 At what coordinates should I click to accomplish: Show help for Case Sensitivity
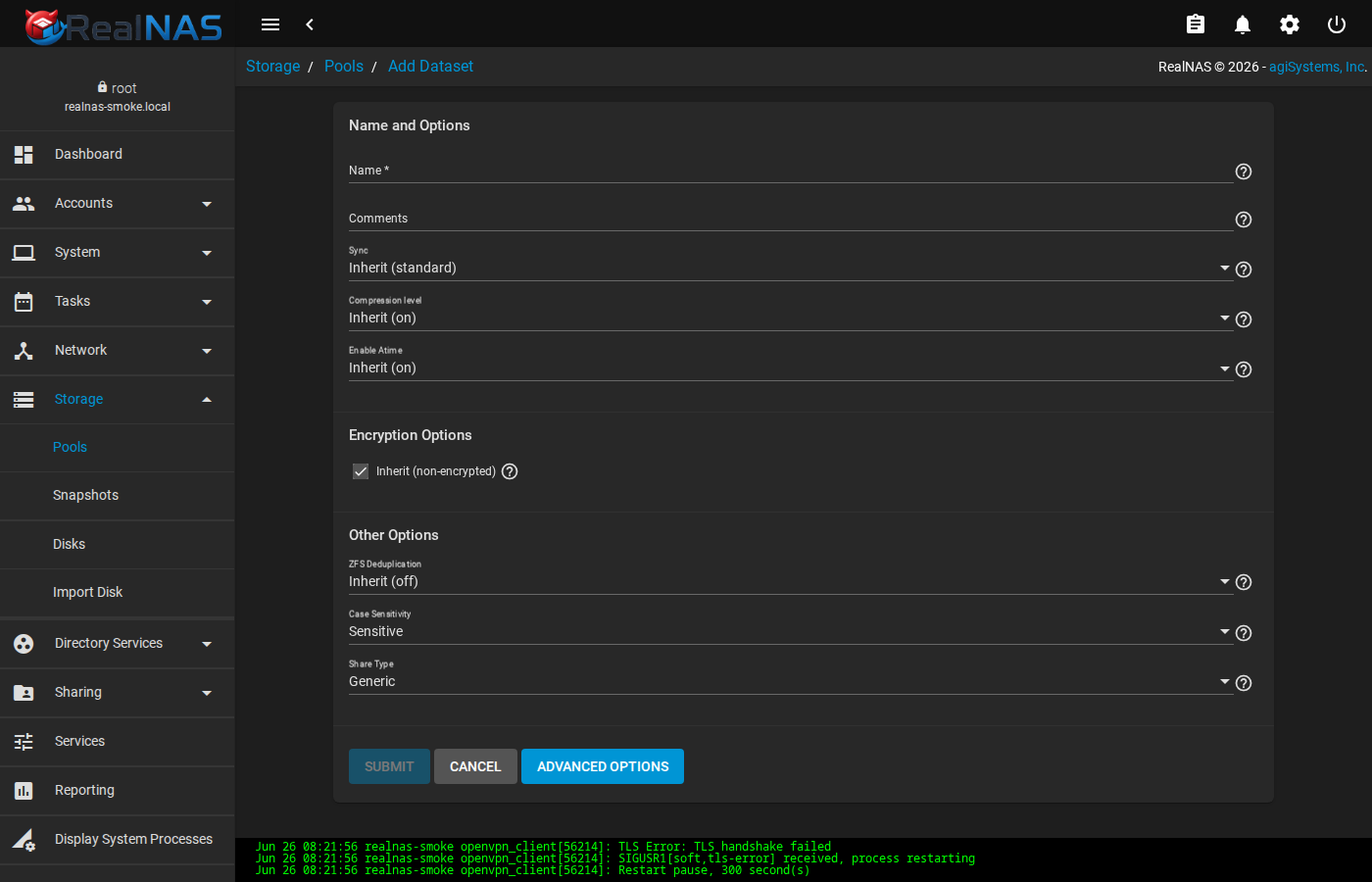pos(1244,633)
